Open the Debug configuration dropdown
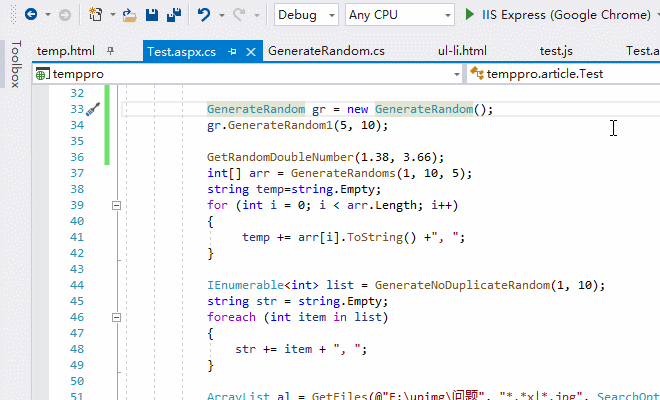 pyautogui.click(x=306, y=15)
